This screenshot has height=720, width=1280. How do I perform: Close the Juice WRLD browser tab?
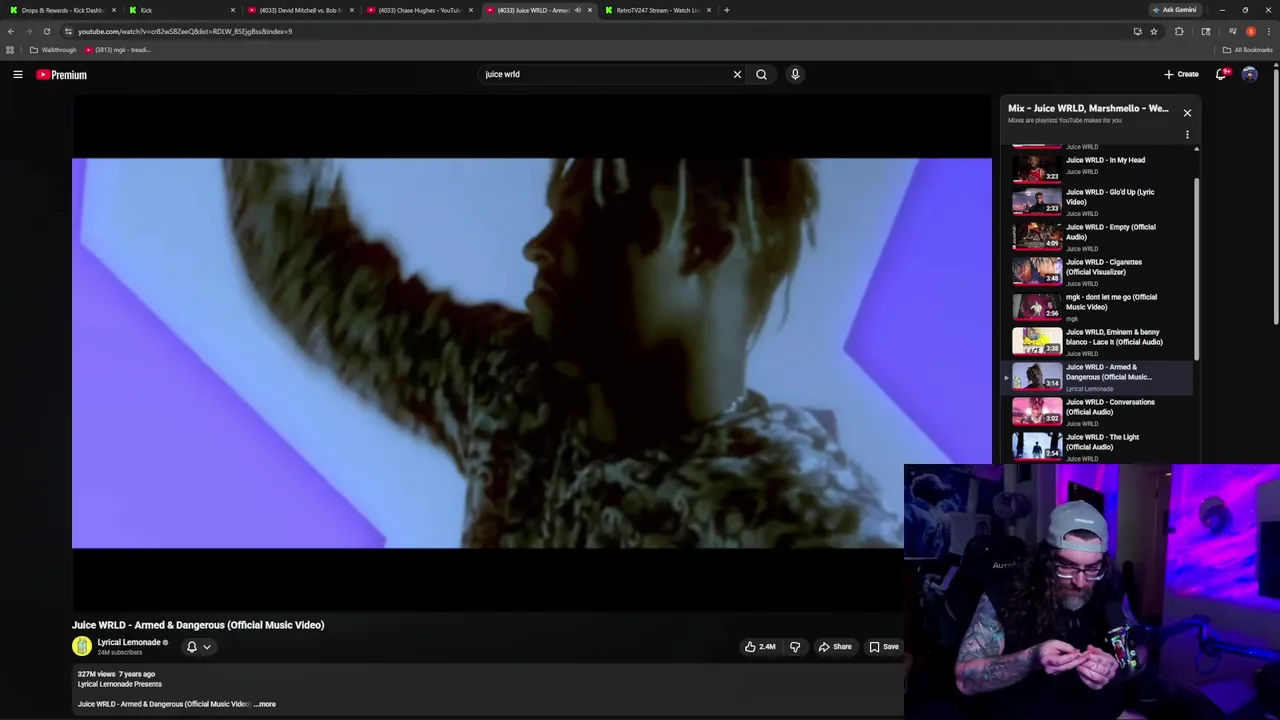point(589,10)
